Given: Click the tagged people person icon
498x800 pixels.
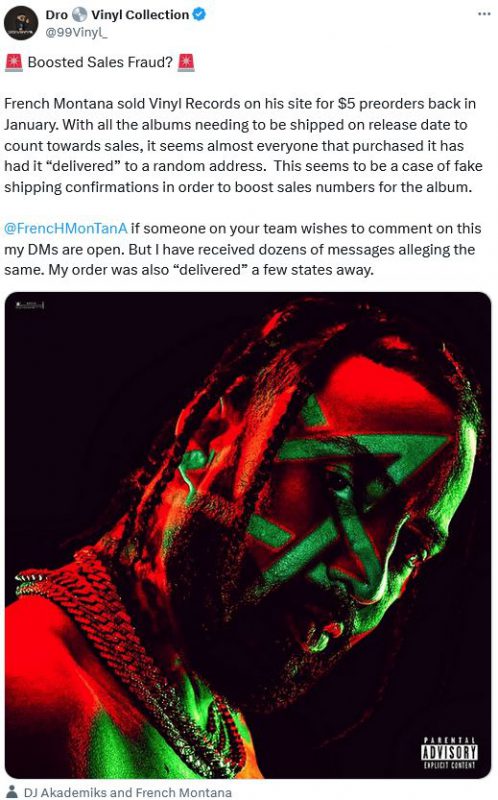Looking at the screenshot, I should pos(12,792).
